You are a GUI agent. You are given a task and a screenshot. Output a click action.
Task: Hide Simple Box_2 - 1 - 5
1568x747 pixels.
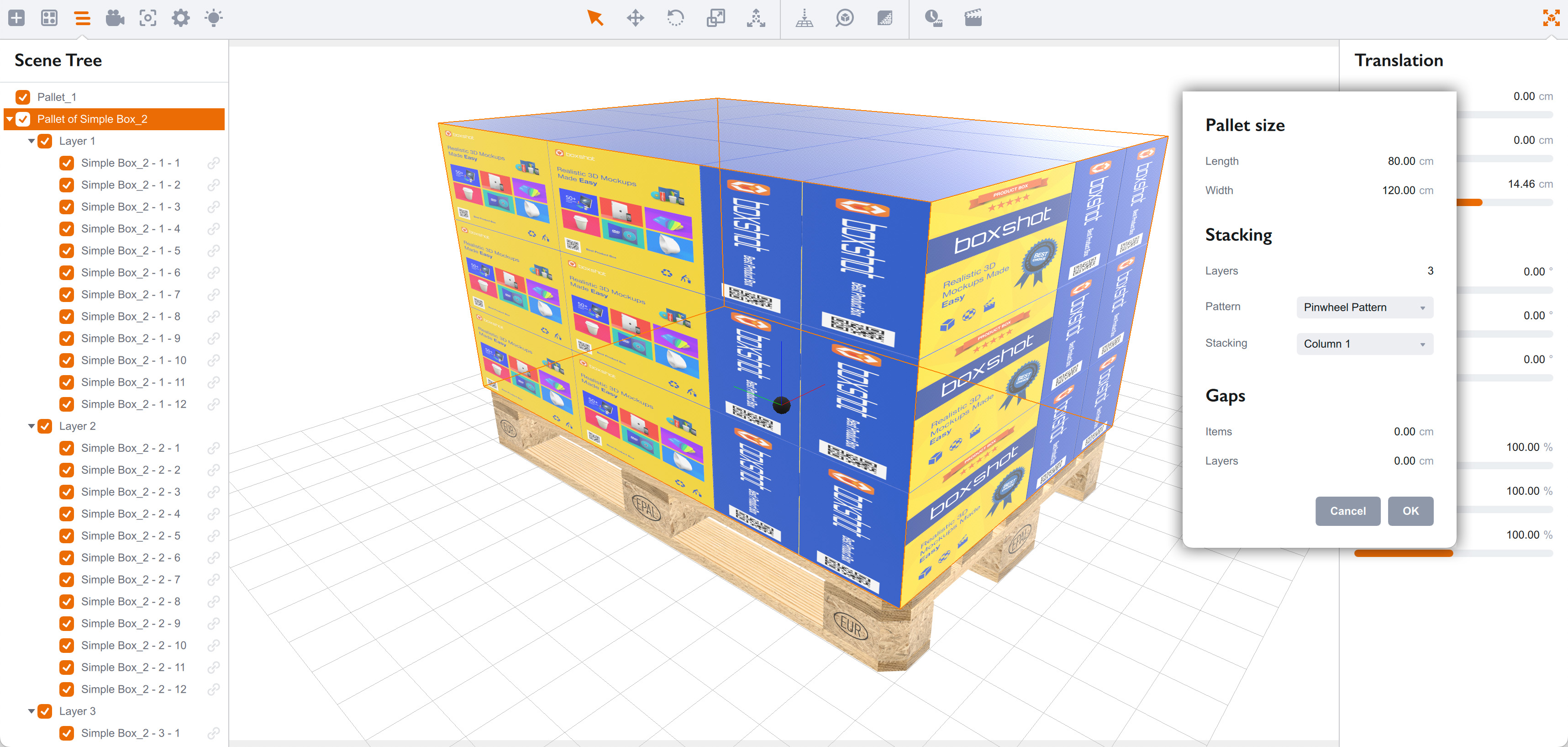coord(67,250)
